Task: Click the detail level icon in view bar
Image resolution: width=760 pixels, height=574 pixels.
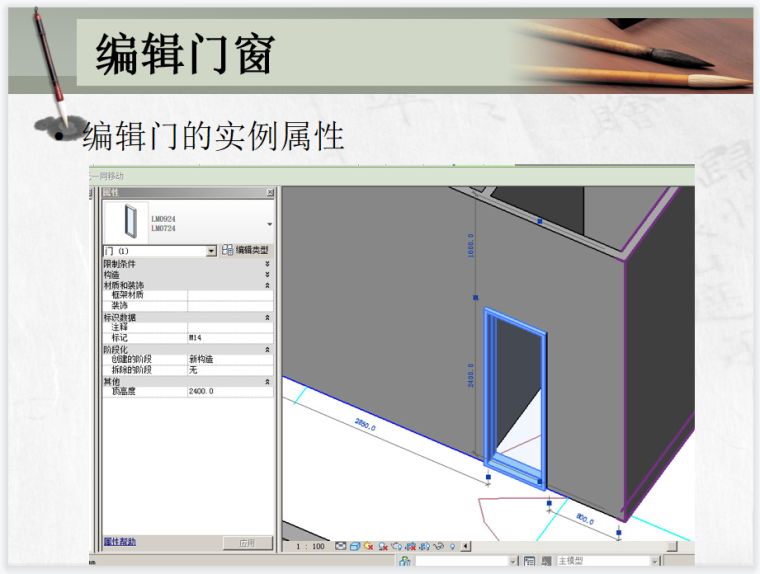Action: point(341,547)
